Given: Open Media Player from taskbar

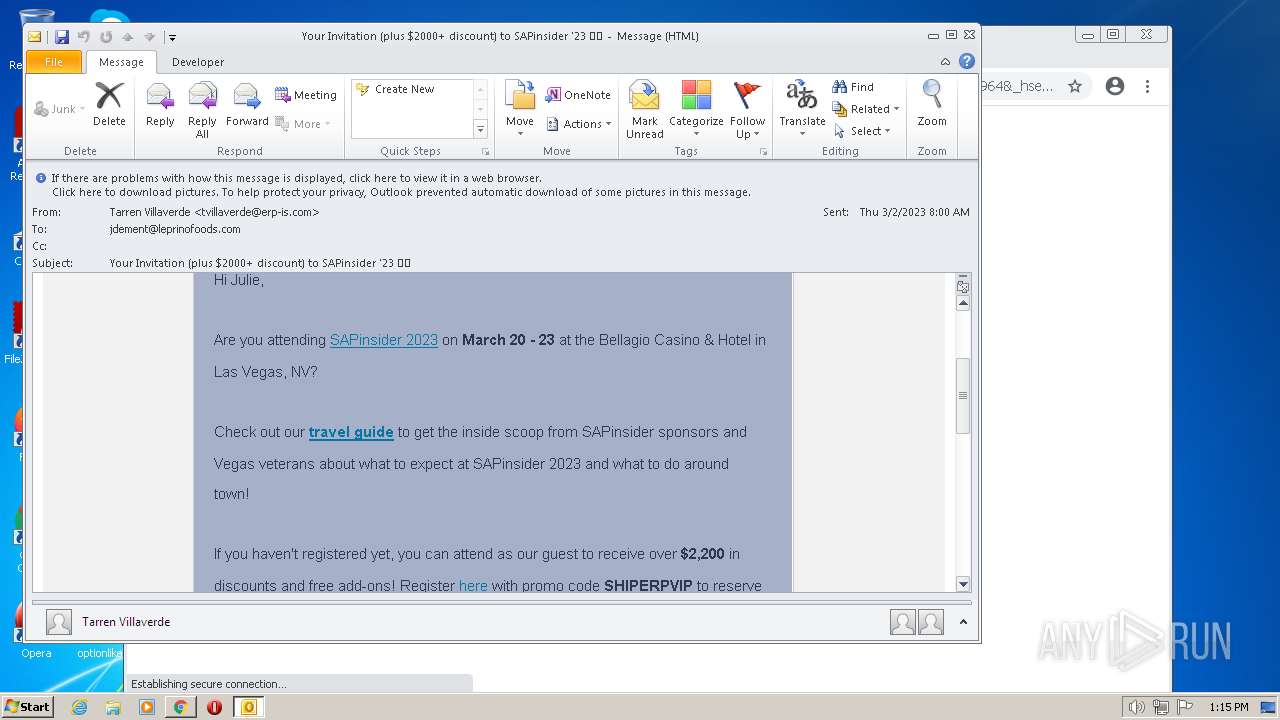Looking at the screenshot, I should pos(147,707).
